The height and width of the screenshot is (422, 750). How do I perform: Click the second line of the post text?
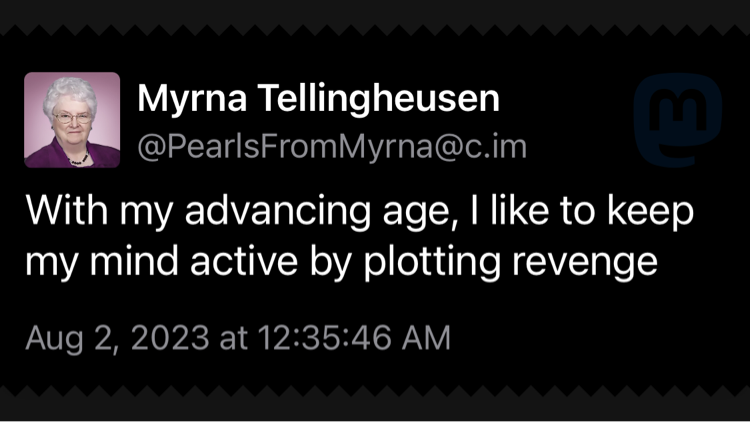pyautogui.click(x=340, y=262)
